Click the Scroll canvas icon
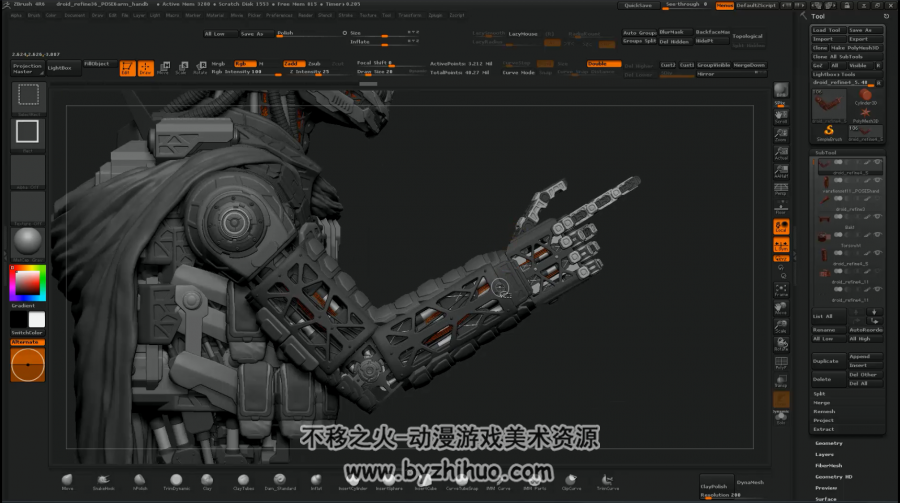 781,117
